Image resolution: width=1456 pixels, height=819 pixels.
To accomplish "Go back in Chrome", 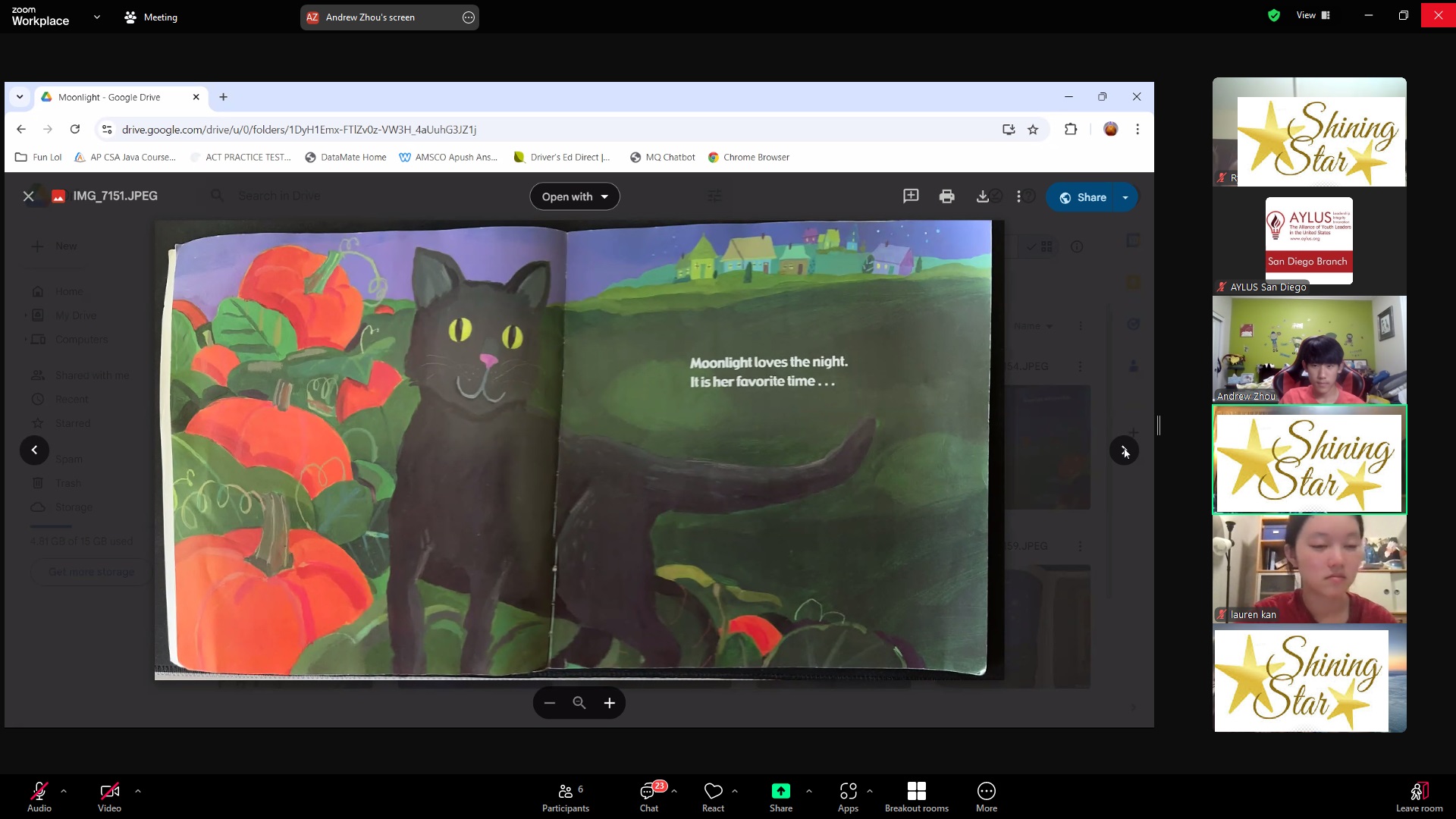I will (21, 130).
